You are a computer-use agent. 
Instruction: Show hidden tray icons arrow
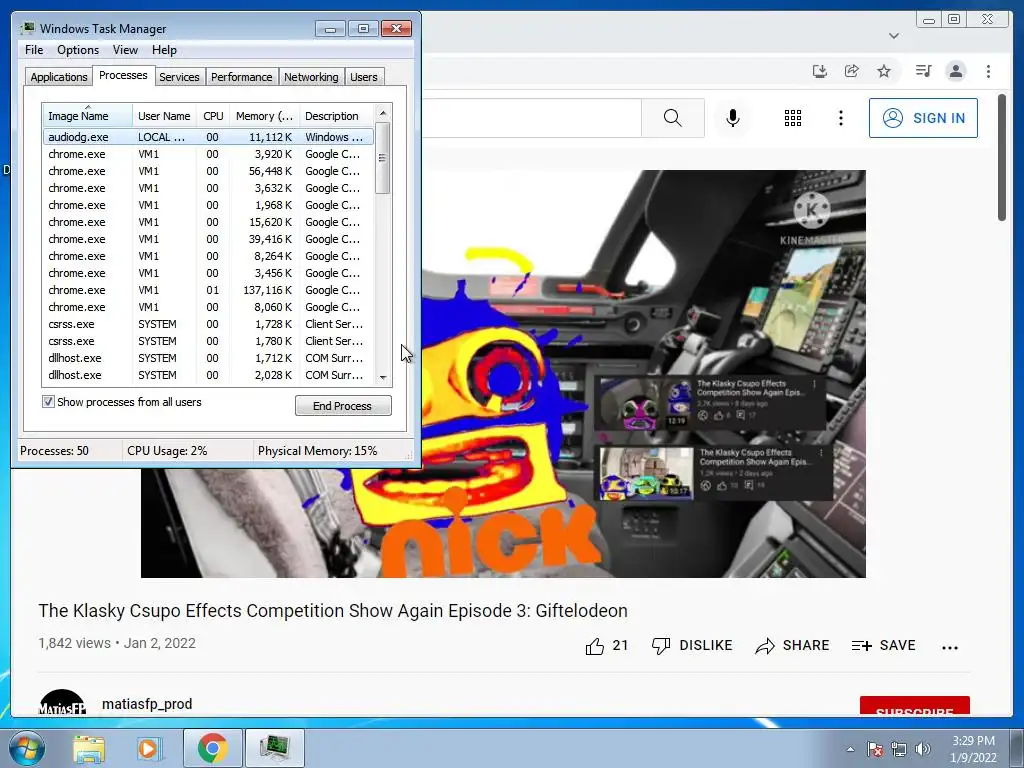850,749
